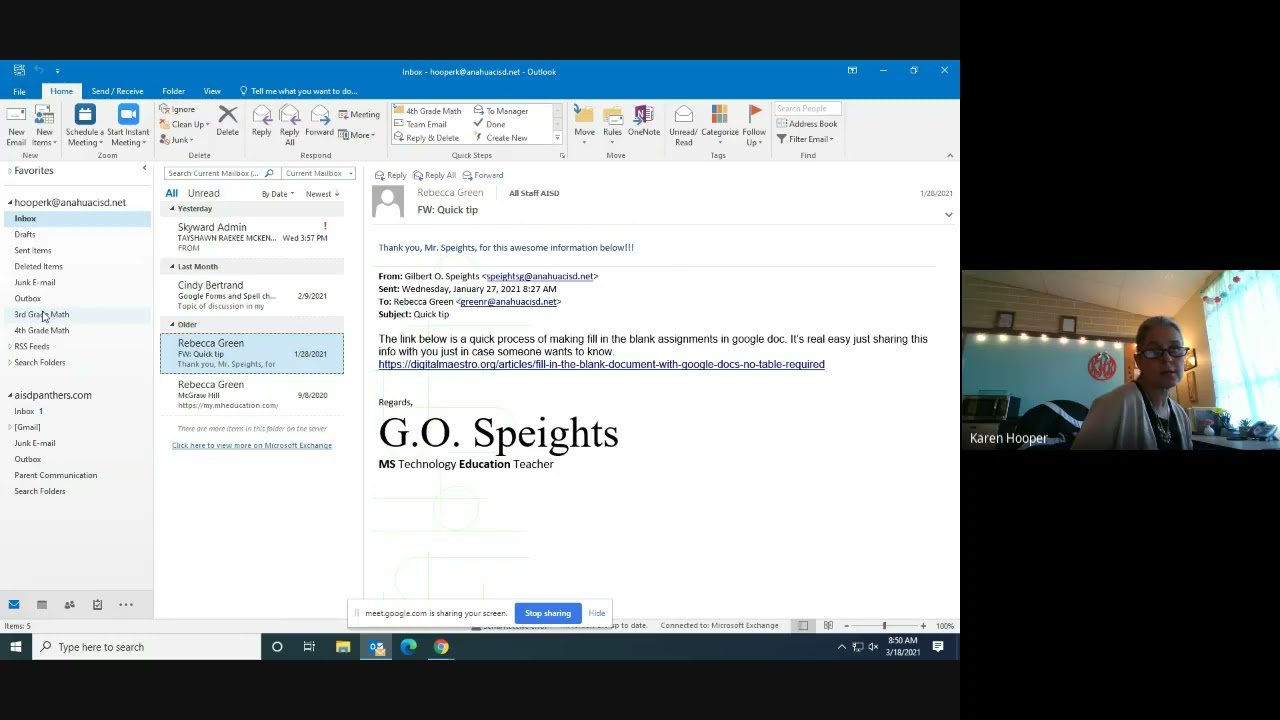Apply the Done quick step

tap(490, 124)
